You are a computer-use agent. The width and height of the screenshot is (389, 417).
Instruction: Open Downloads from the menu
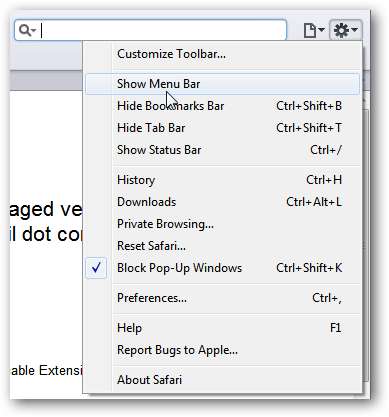(222, 202)
